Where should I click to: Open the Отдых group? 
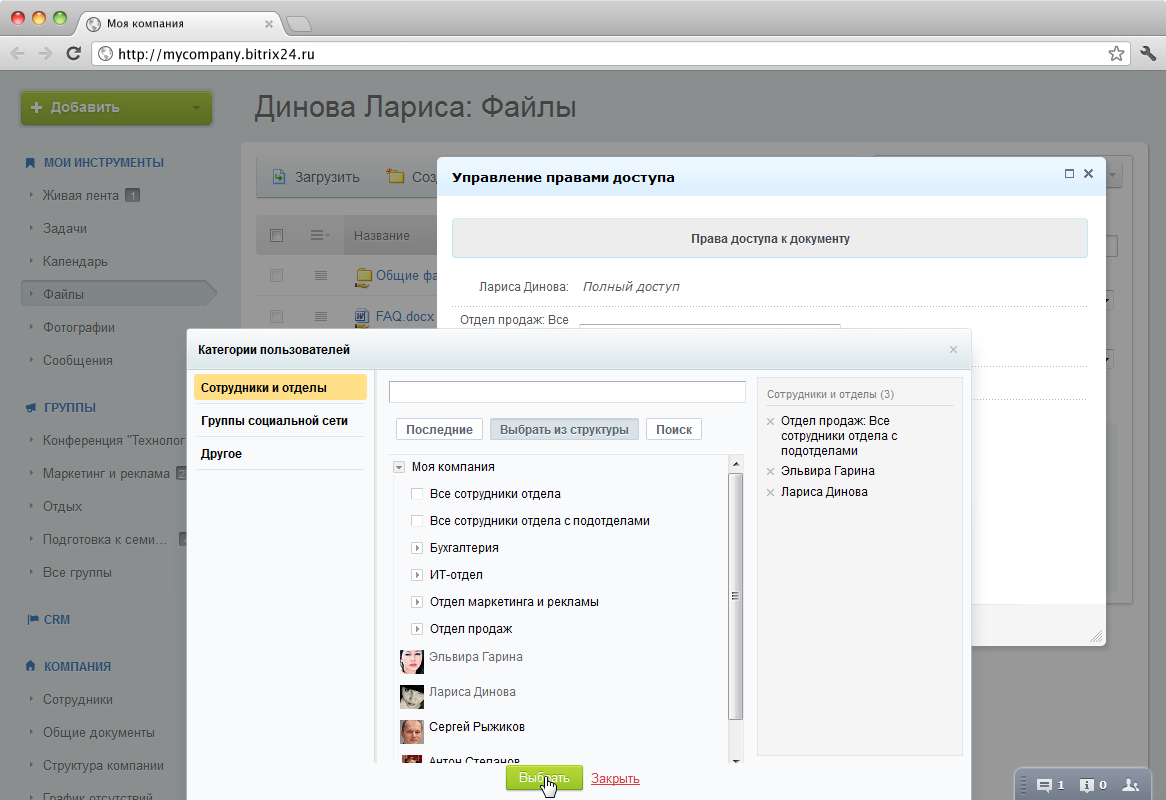point(62,506)
